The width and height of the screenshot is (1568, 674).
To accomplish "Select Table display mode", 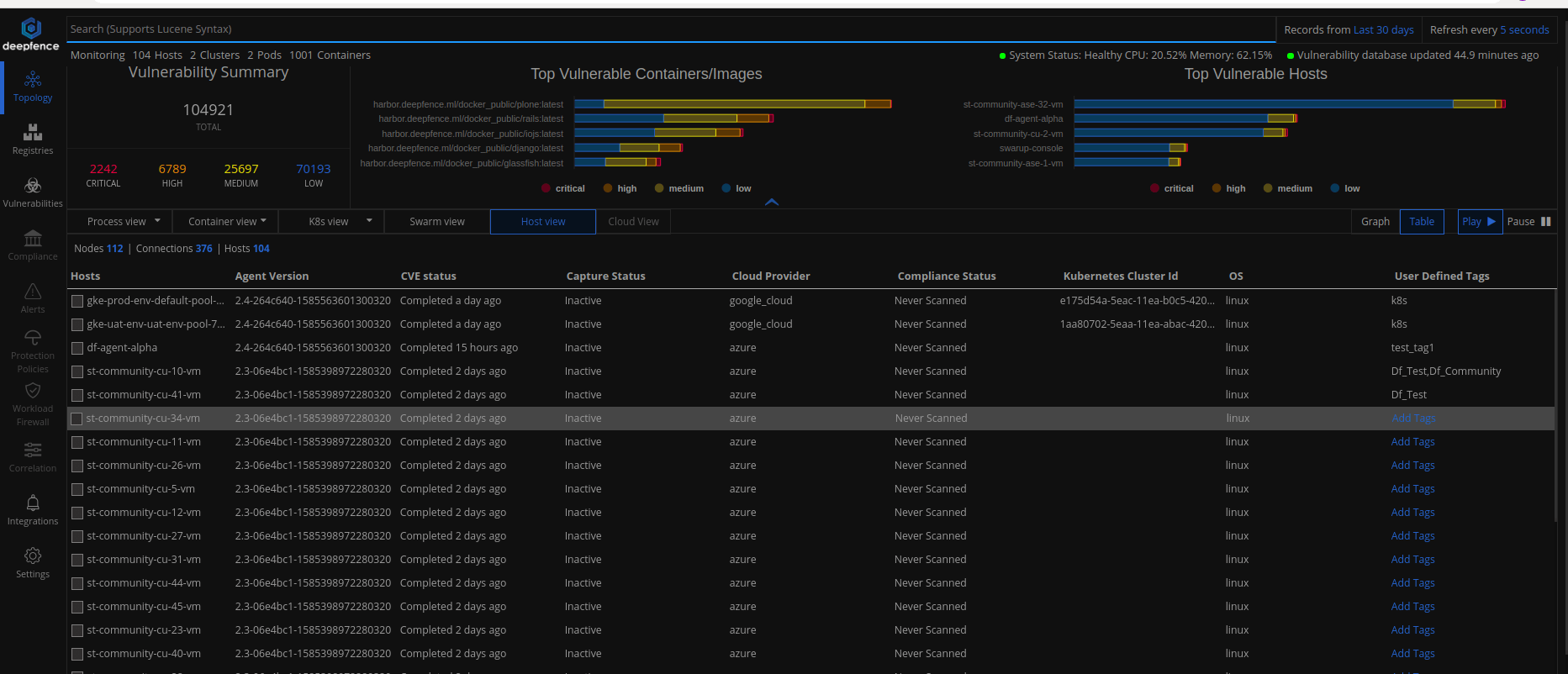I will tap(1422, 222).
